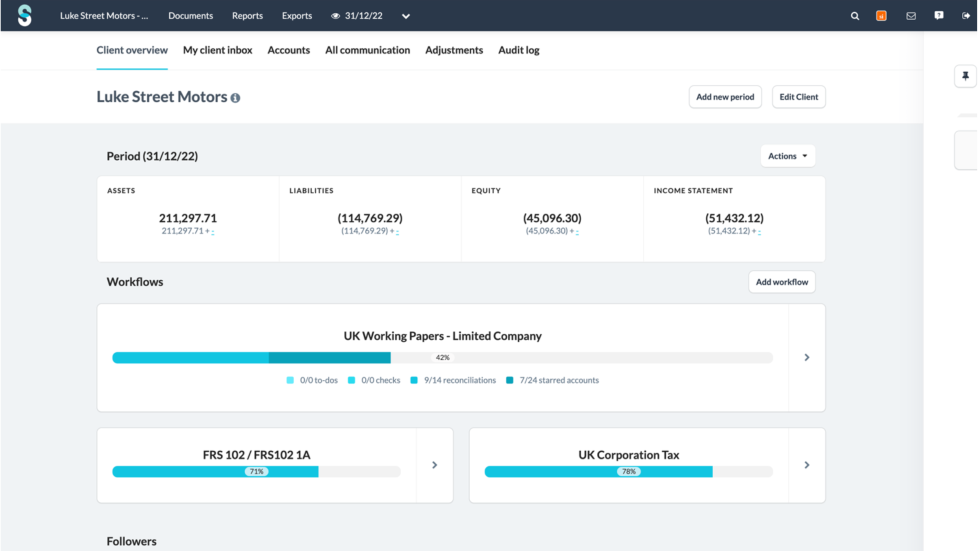Click the pin icon in the right sidebar
The height and width of the screenshot is (551, 980).
pos(965,77)
